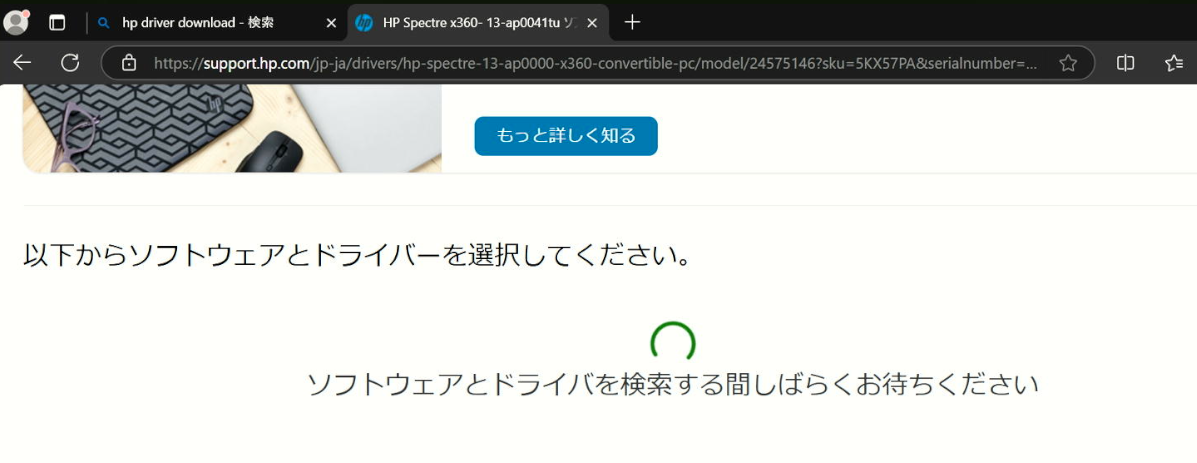Open the favorites list icon

(x=1174, y=63)
